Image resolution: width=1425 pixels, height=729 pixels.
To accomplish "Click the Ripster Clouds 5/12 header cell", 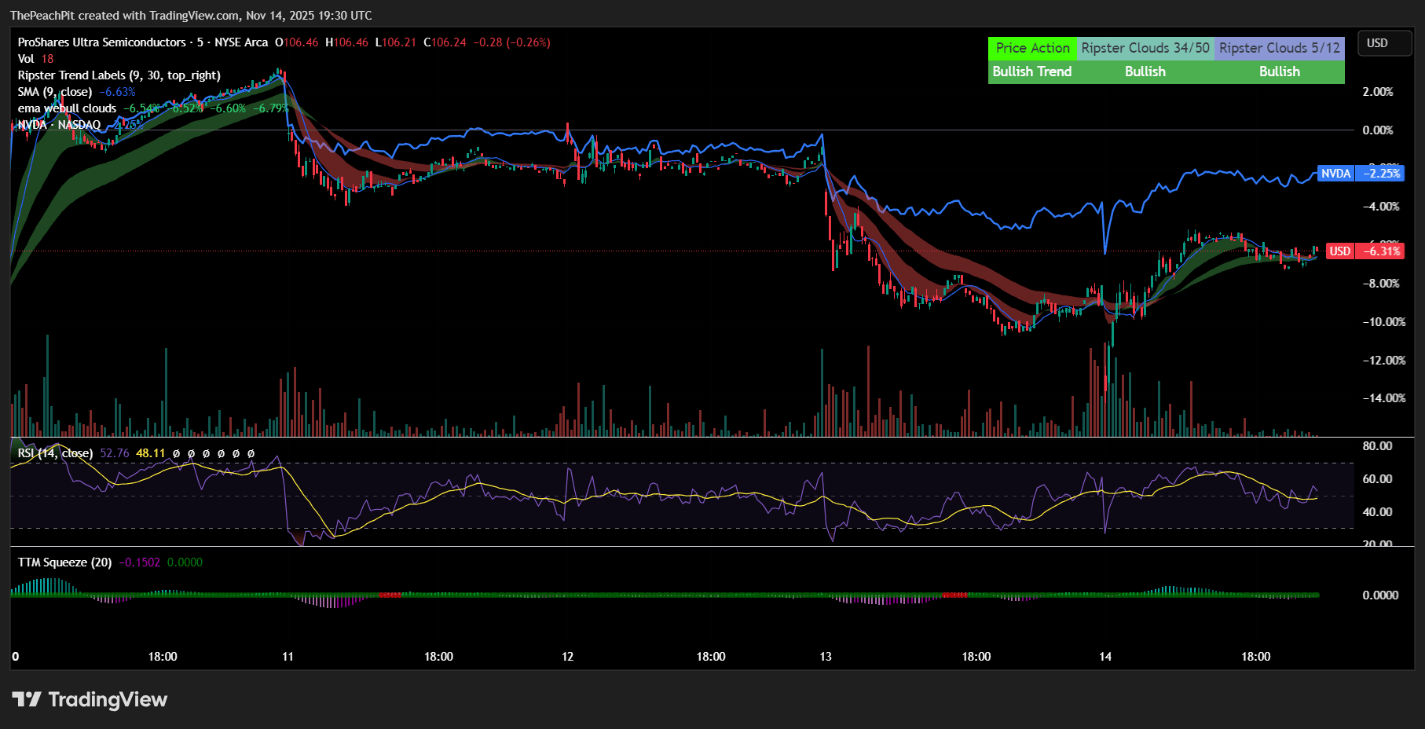I will click(x=1279, y=48).
